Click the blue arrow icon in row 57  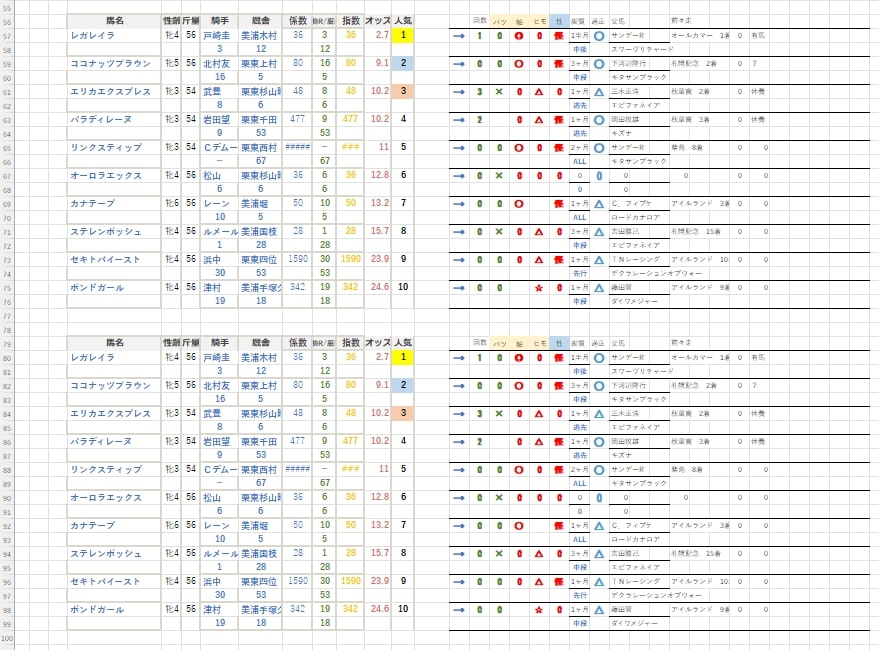pos(459,36)
